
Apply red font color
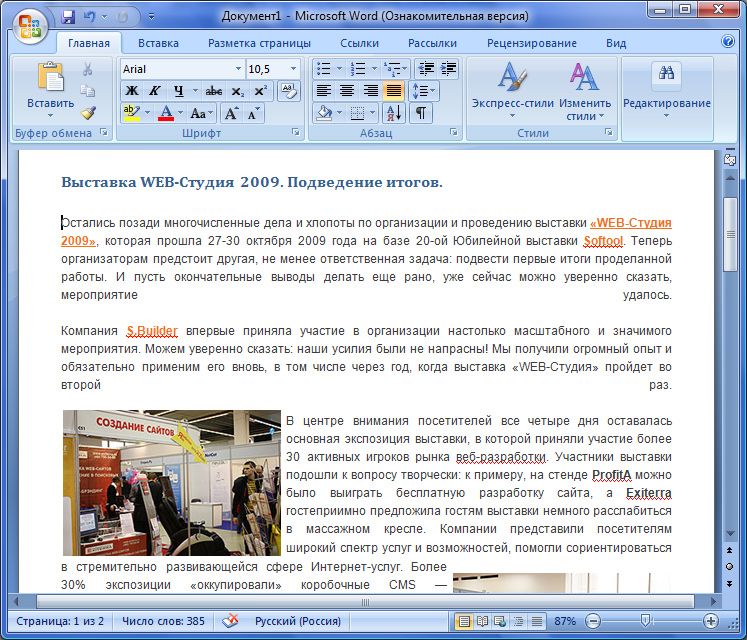(165, 113)
